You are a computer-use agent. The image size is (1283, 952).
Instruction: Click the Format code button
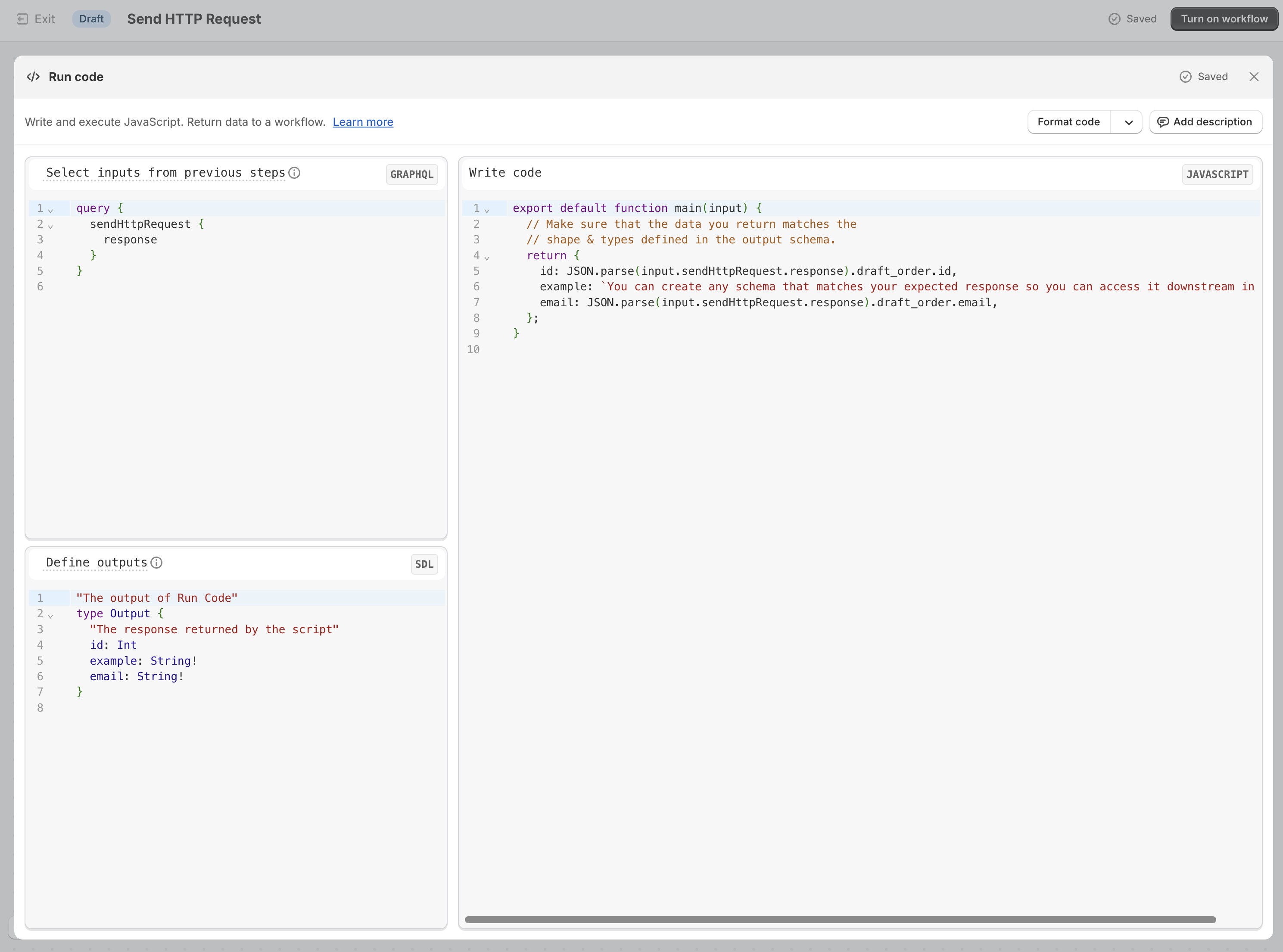tap(1068, 122)
